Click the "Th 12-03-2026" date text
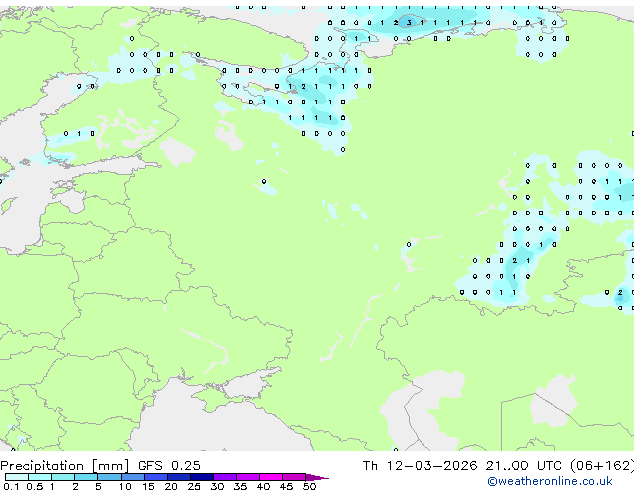This screenshot has height=490, width=634. click(420, 466)
